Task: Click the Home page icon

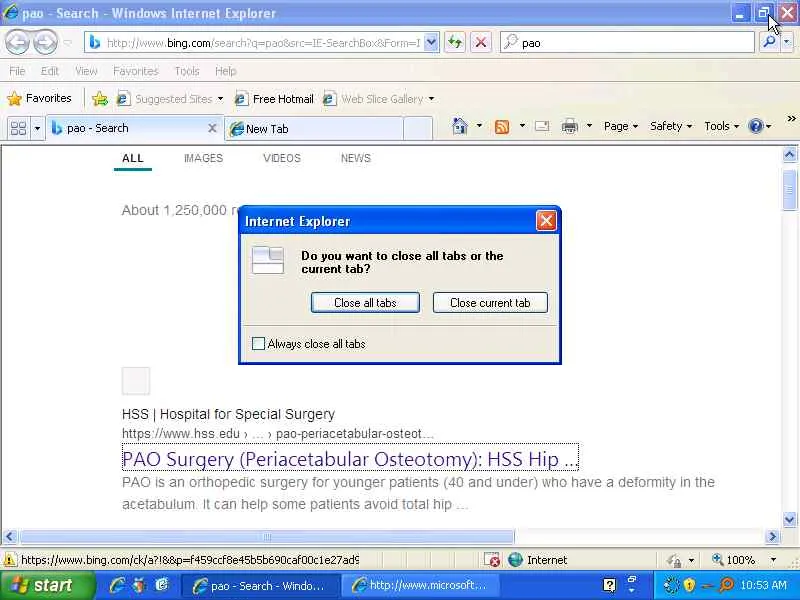Action: click(x=460, y=126)
